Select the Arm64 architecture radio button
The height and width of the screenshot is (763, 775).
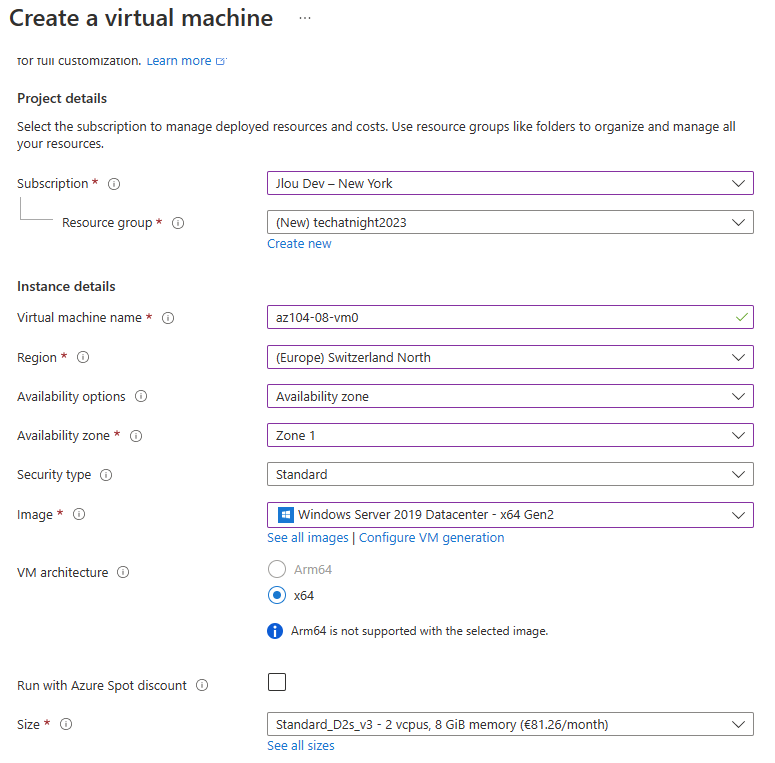277,569
